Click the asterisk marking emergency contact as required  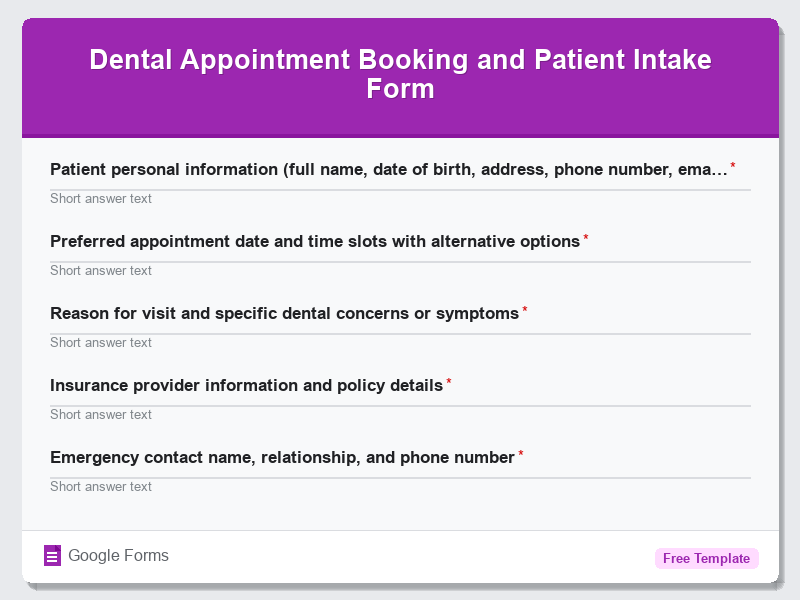coord(519,452)
